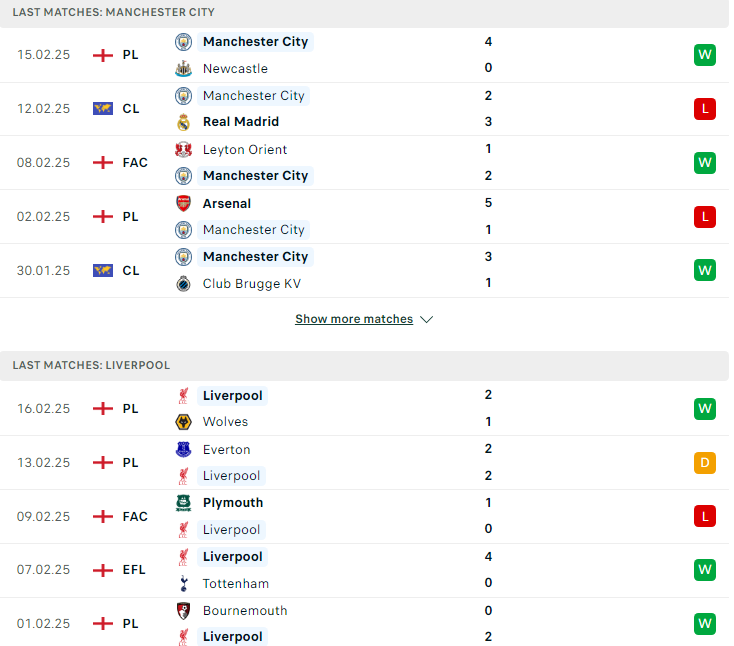Click the Club Brugge KV crest icon
Viewport: 734px width, 646px height.
click(x=184, y=284)
